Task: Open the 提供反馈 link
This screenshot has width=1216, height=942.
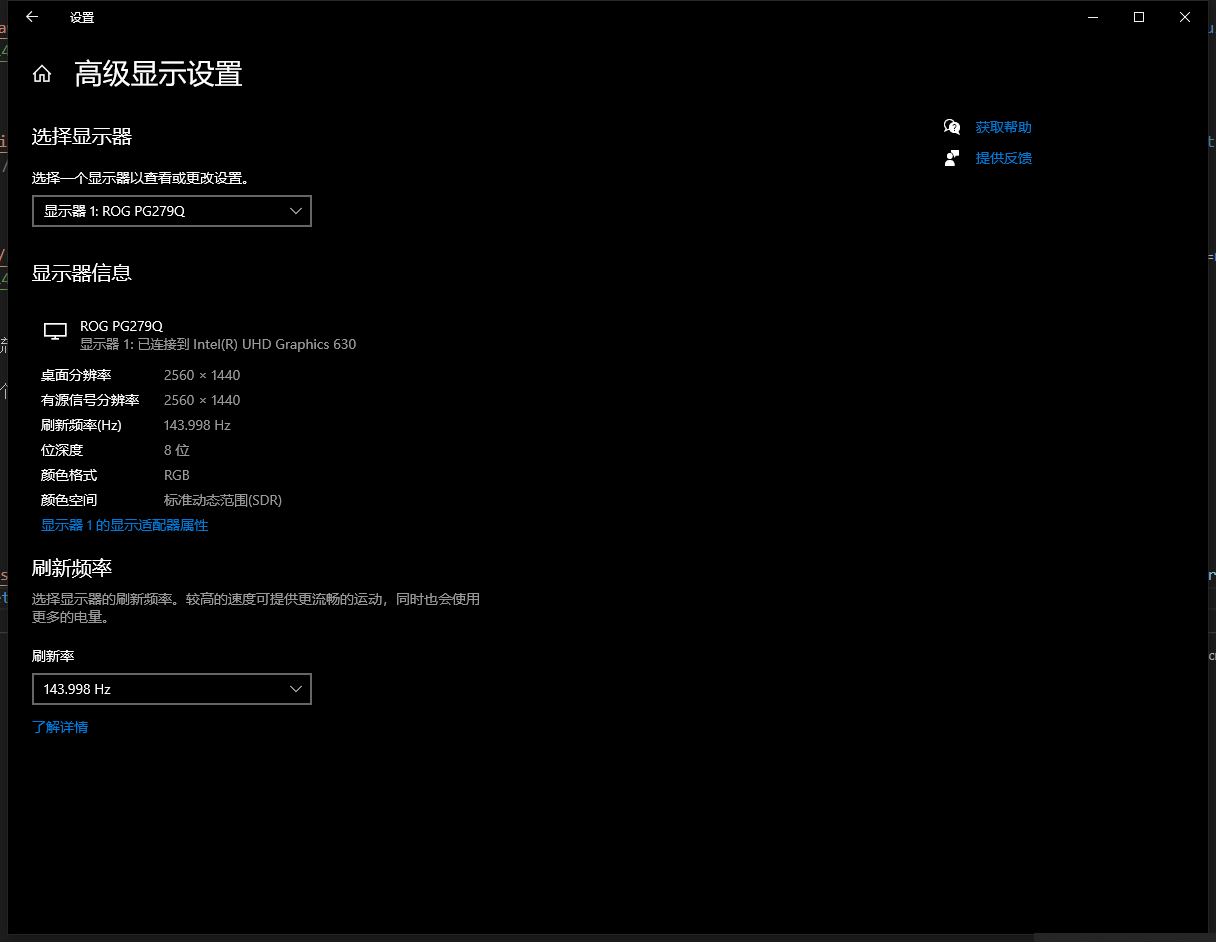Action: (1003, 158)
